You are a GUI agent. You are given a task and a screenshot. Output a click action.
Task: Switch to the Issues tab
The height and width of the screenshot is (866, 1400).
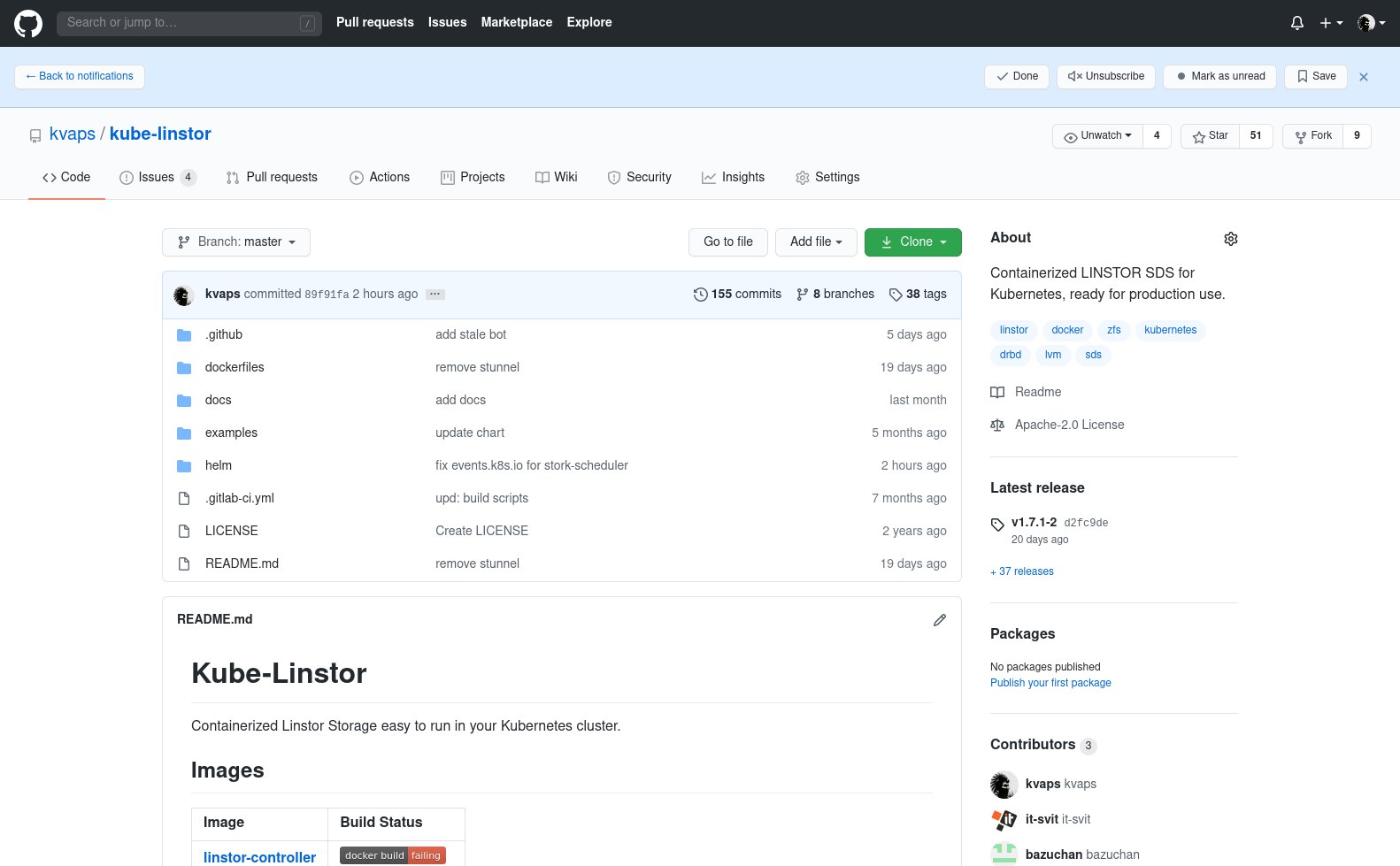158,178
